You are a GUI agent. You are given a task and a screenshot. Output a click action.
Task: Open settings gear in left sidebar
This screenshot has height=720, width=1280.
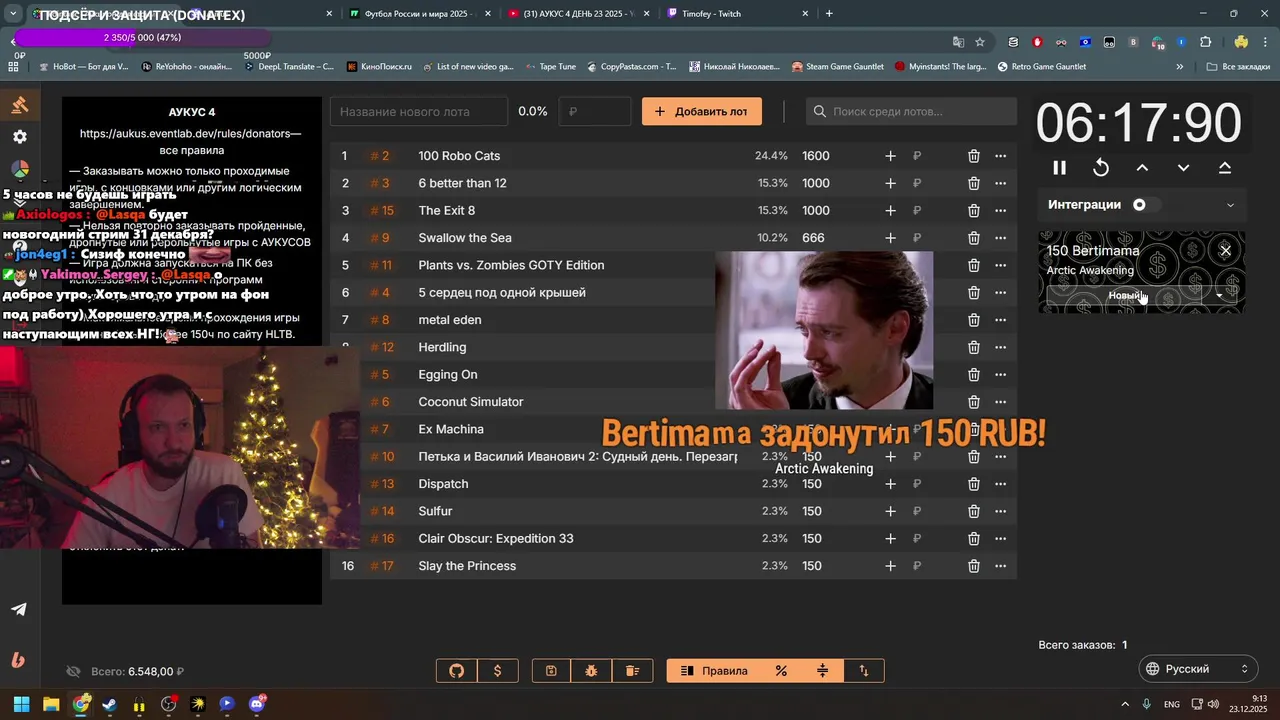[19, 137]
